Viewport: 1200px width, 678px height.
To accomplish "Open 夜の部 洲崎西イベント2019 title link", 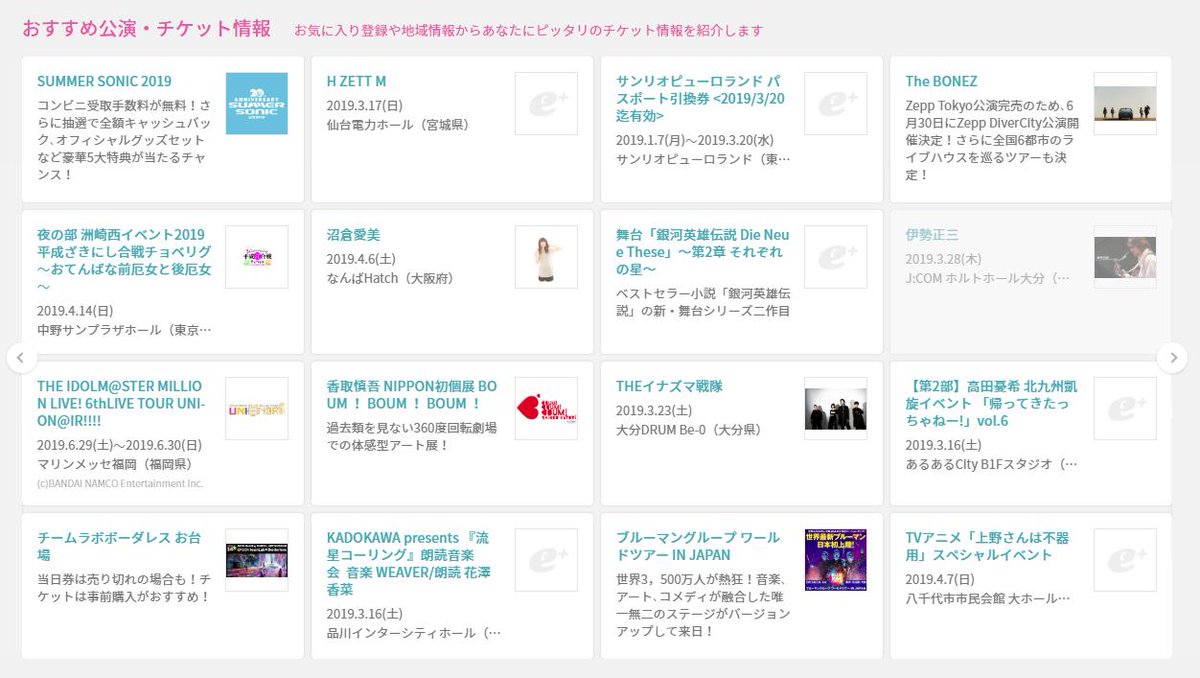I will coord(124,261).
